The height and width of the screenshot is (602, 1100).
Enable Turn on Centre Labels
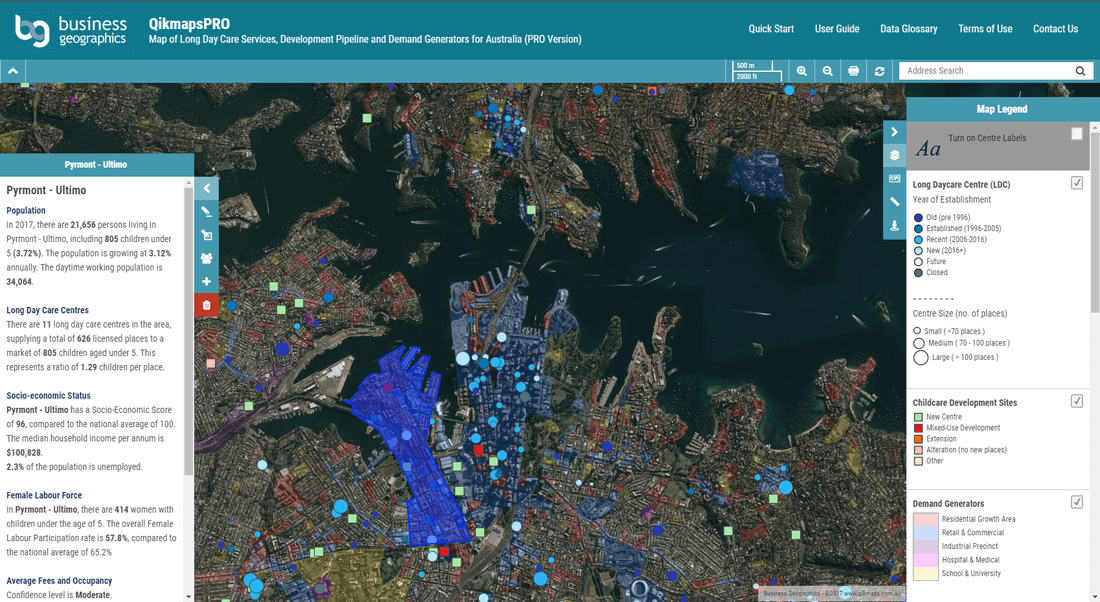1076,132
